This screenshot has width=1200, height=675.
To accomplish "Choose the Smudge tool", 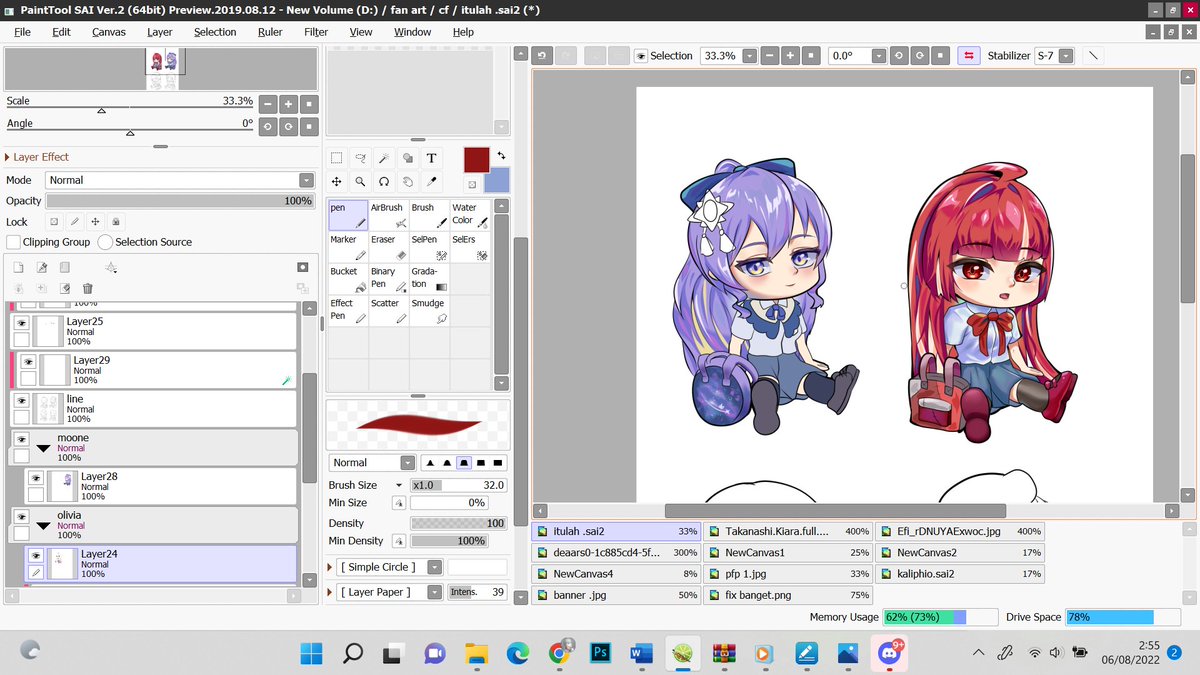I will pos(429,311).
